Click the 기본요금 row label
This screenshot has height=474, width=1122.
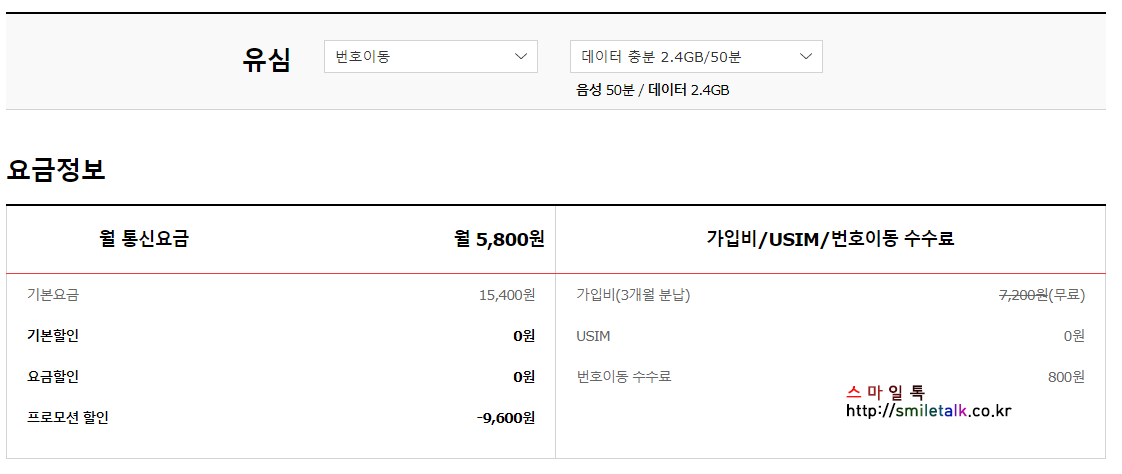[x=53, y=294]
